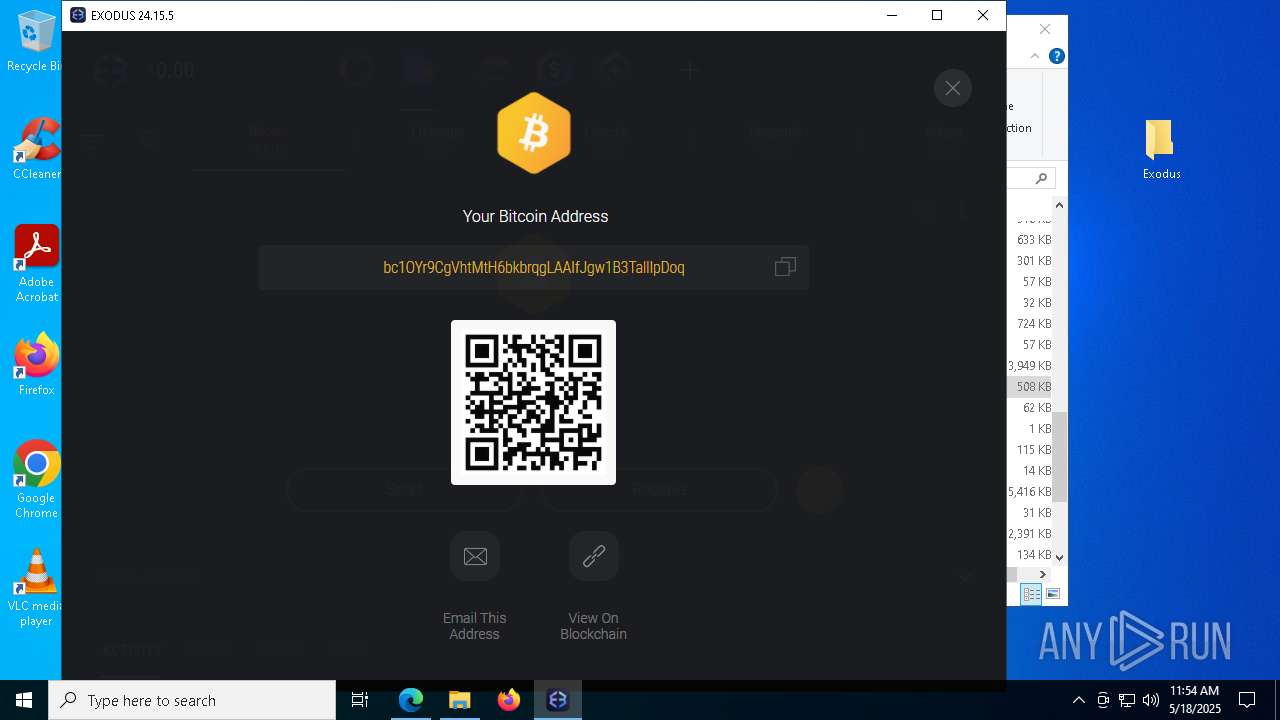The height and width of the screenshot is (720, 1280).
Task: Select the Adobe Acrobat desktop shortcut
Action: [36, 264]
